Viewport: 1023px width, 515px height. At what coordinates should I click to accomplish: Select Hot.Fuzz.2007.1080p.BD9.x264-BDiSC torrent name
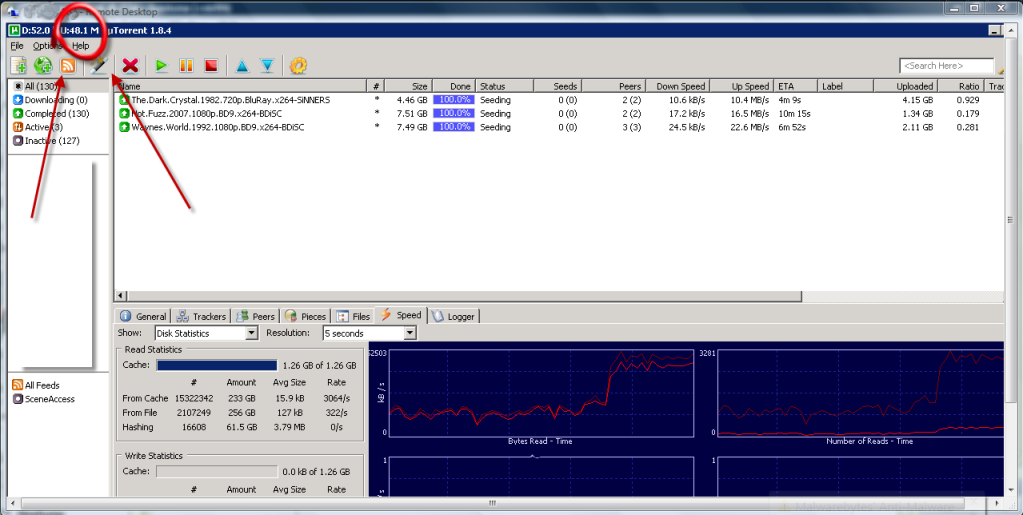click(x=206, y=114)
